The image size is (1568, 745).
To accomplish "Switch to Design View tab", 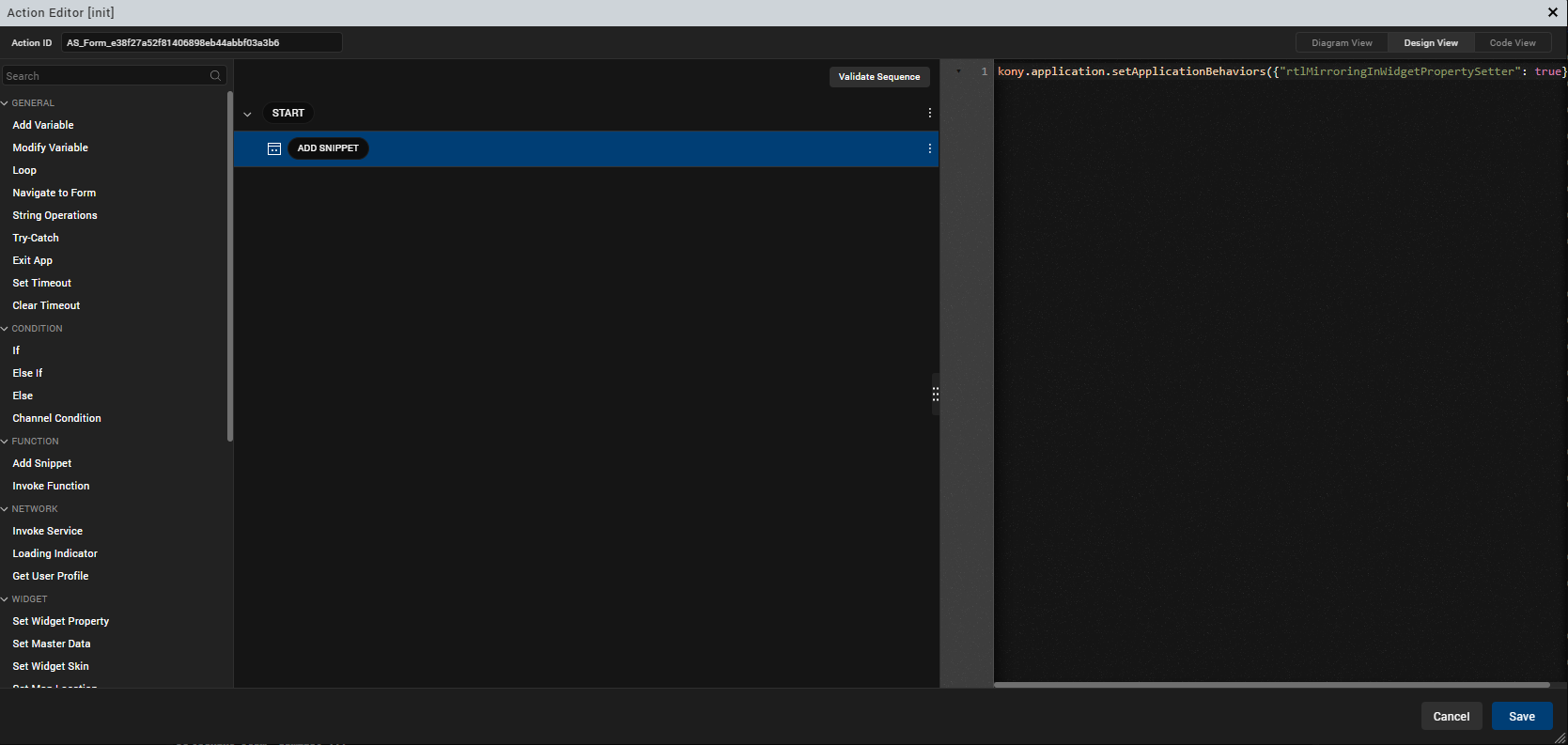I will 1431,43.
